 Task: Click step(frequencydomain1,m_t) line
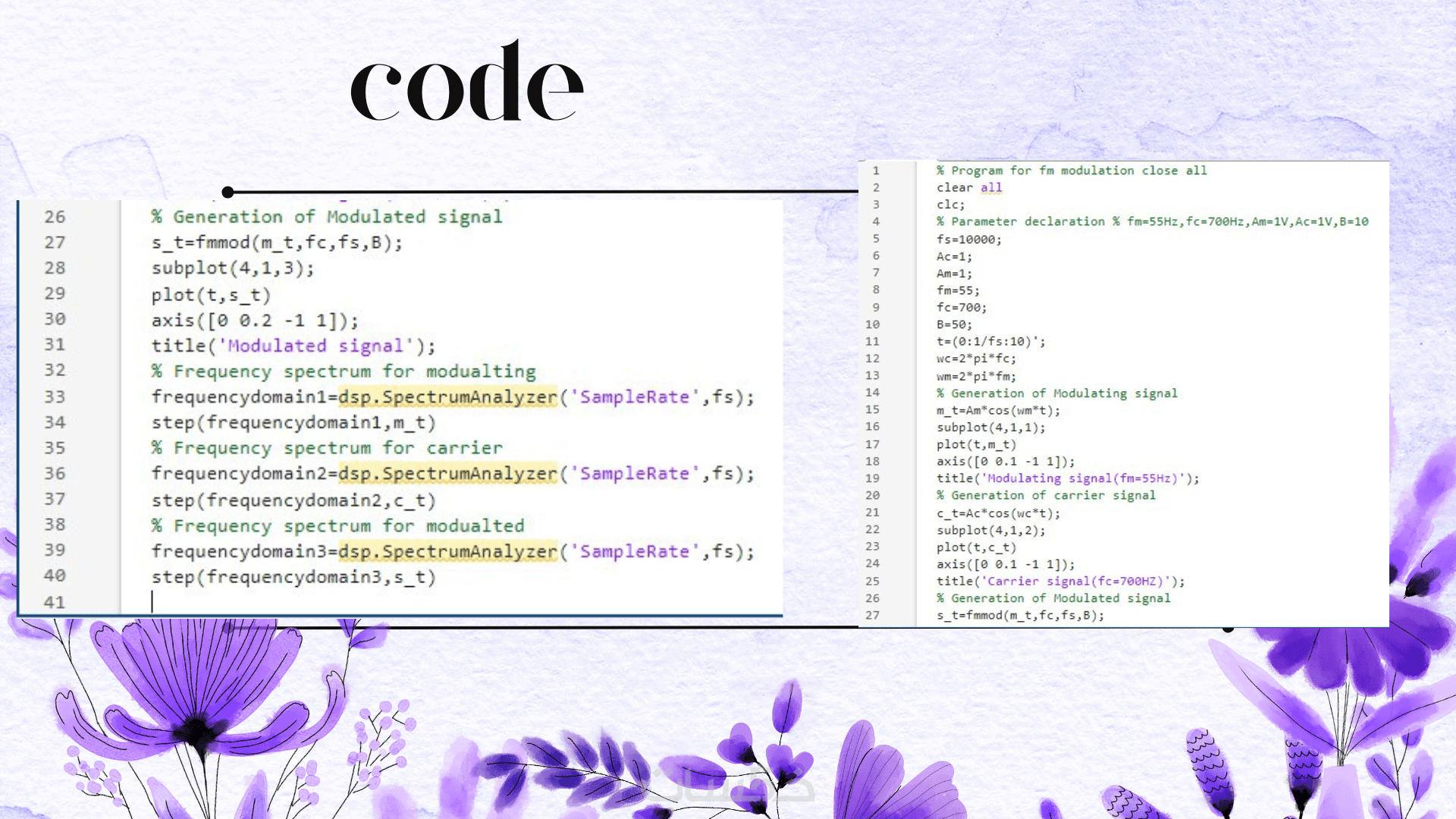pos(293,422)
